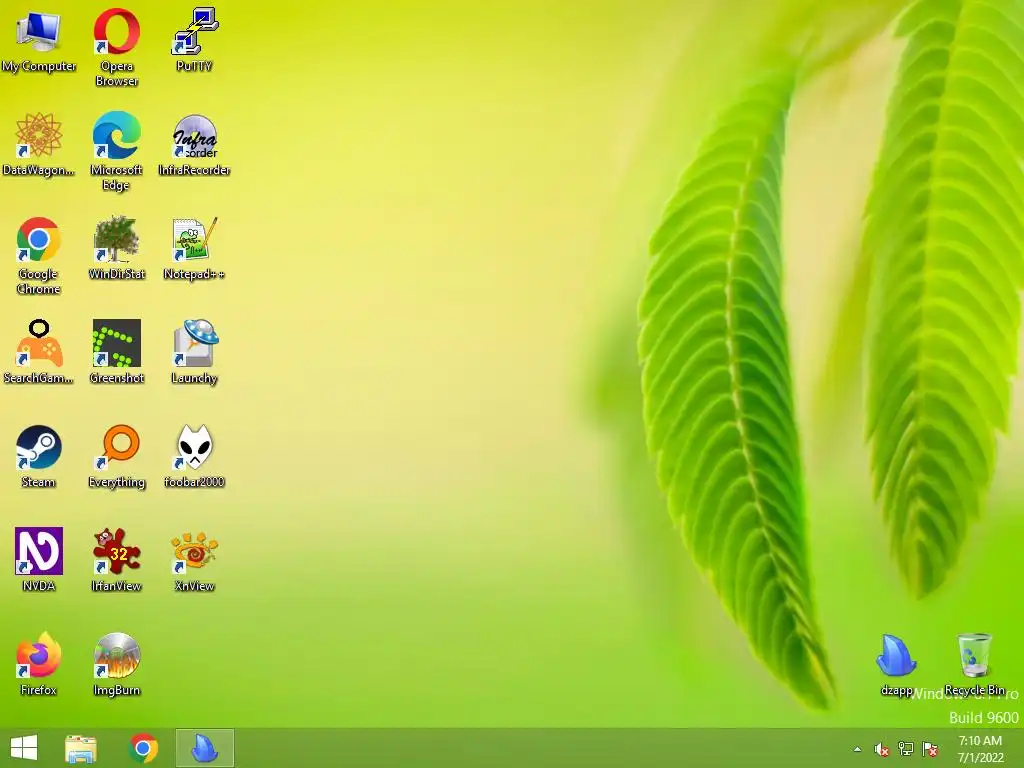
Task: Select the Recycle Bin icon
Action: tap(974, 655)
